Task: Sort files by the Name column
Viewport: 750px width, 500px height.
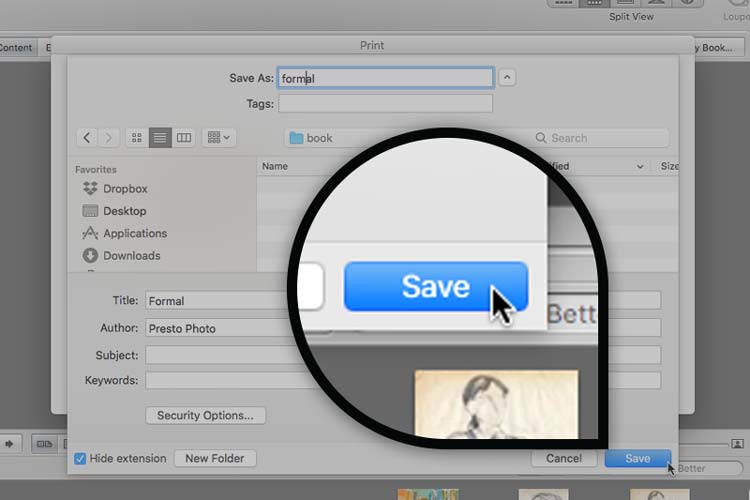Action: coord(275,166)
